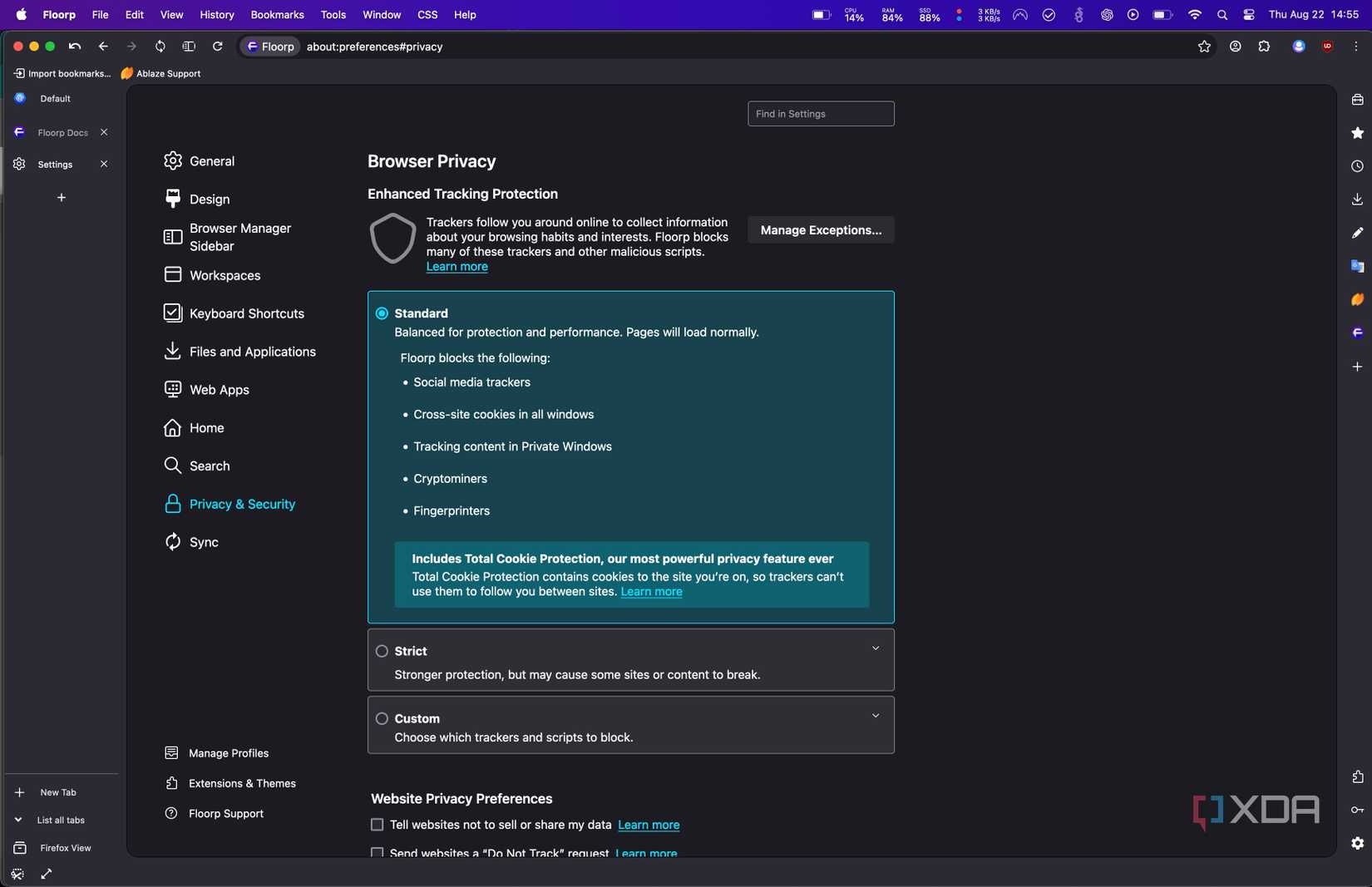Open Extensions & Themes
Viewport: 1372px width, 887px height.
[230, 783]
